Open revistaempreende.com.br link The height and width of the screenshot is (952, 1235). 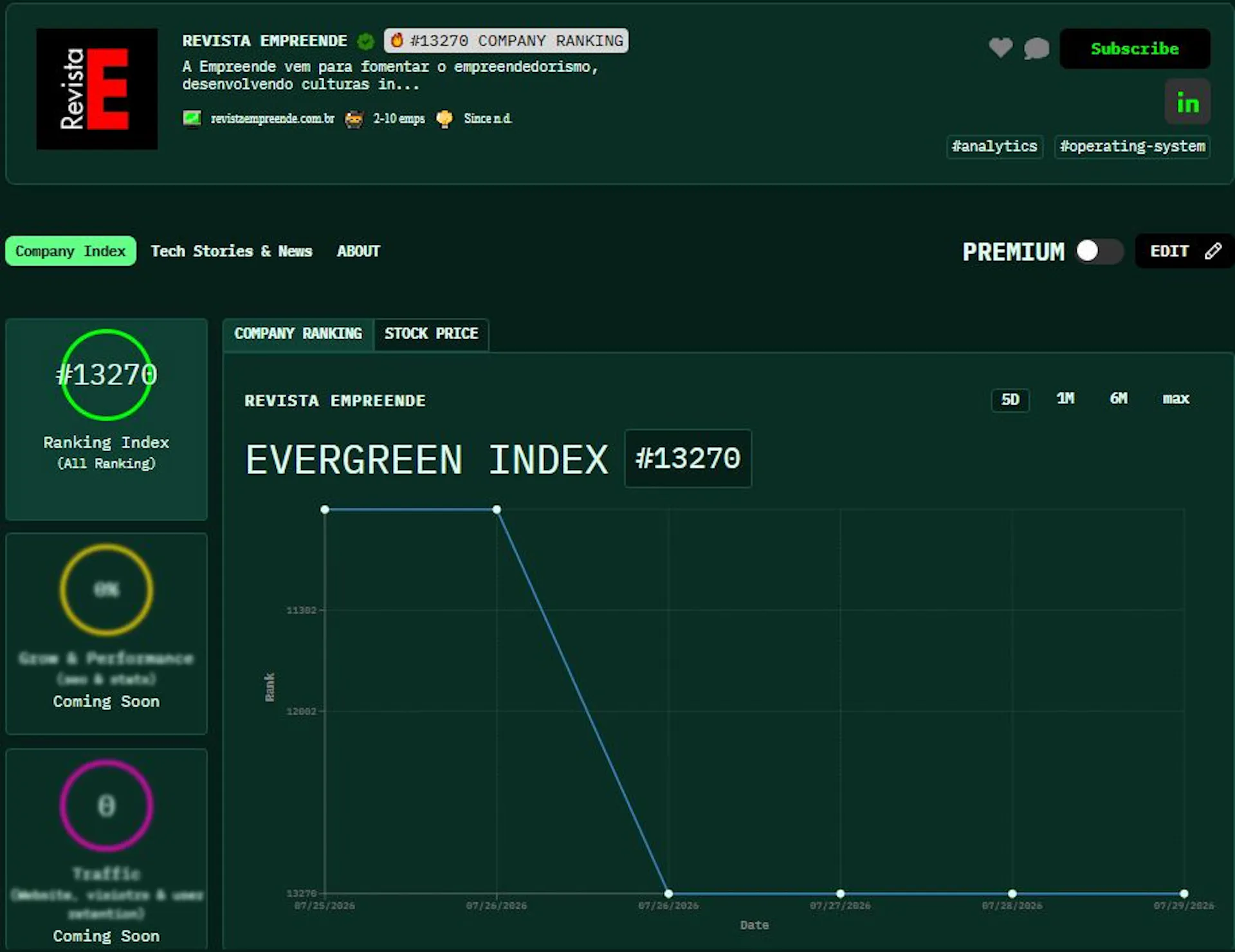(273, 118)
